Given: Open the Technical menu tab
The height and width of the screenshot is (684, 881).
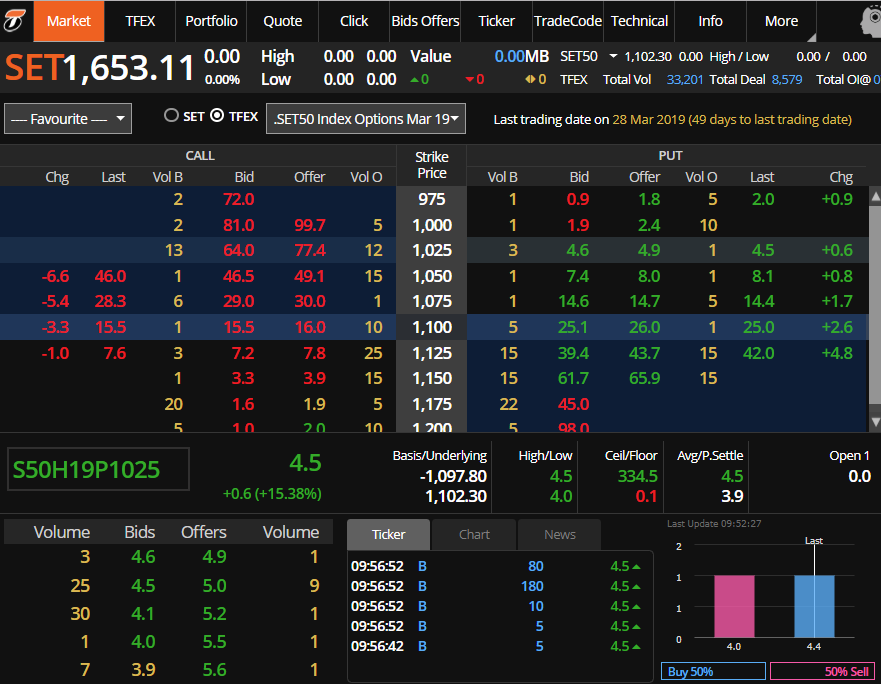Looking at the screenshot, I should (x=639, y=21).
